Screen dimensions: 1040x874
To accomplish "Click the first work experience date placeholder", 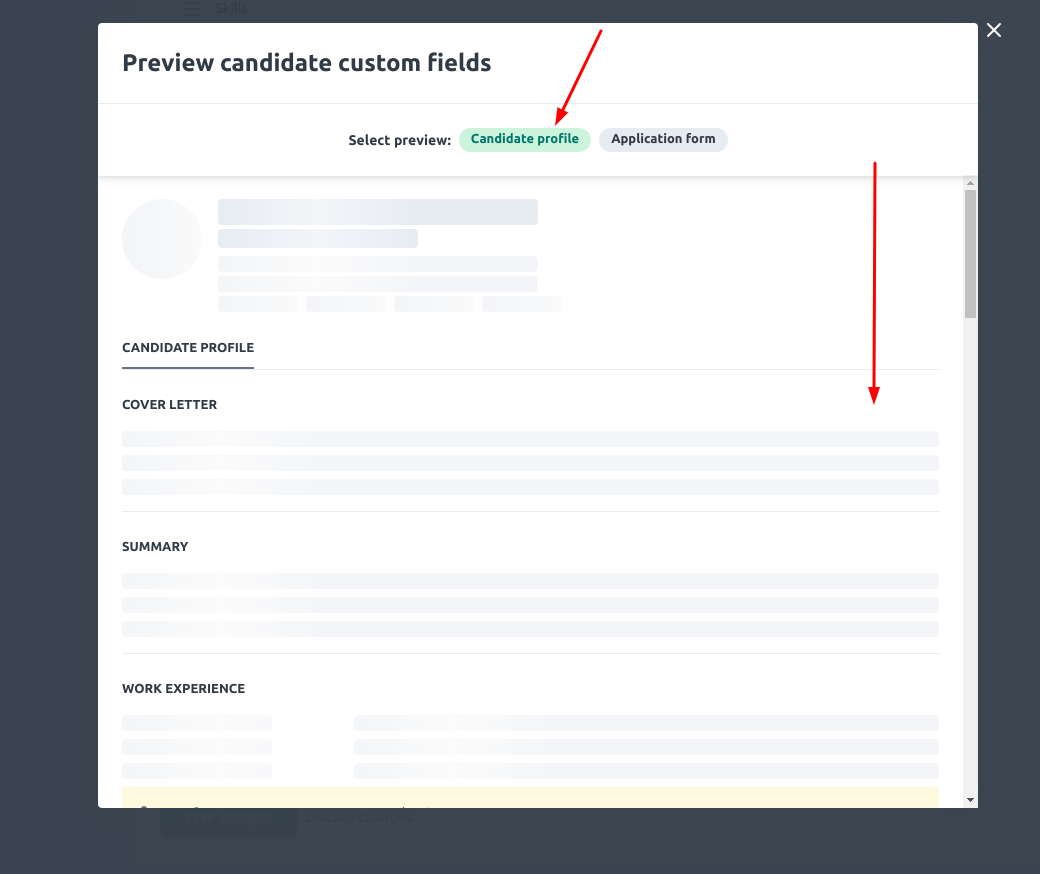I will [x=196, y=722].
